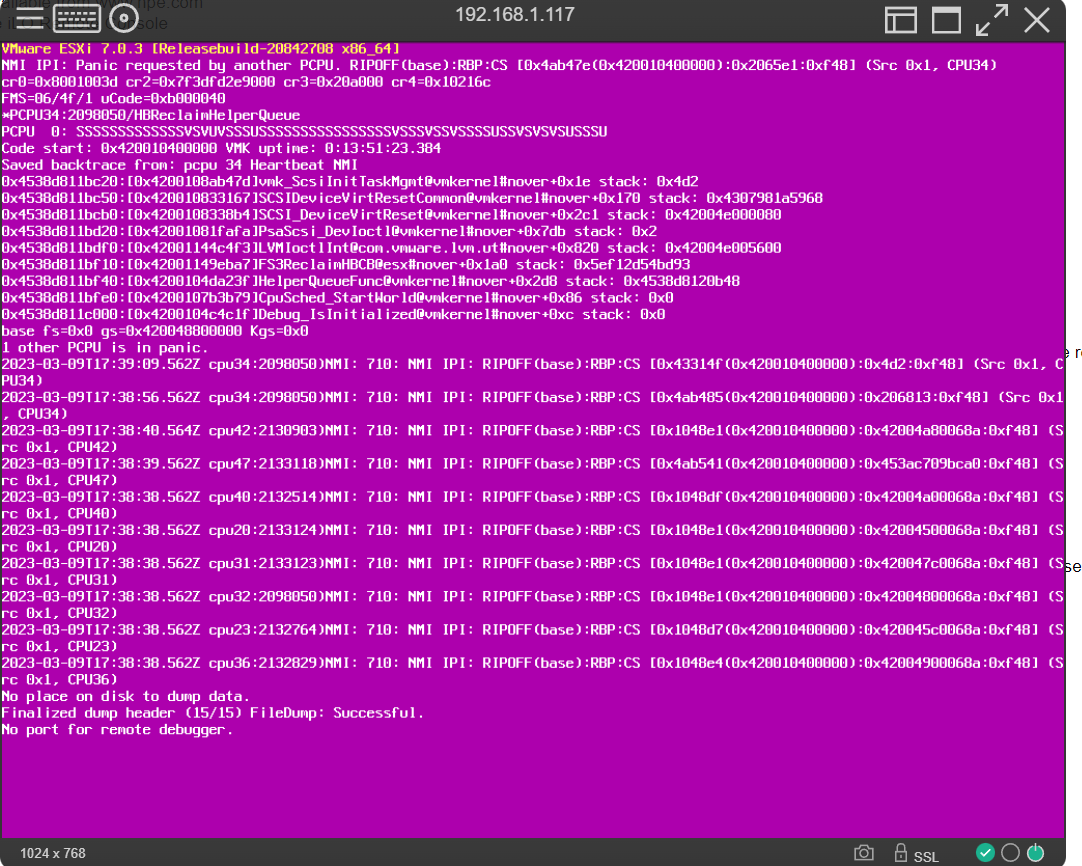
Task: Click the SSL lock icon
Action: (900, 853)
